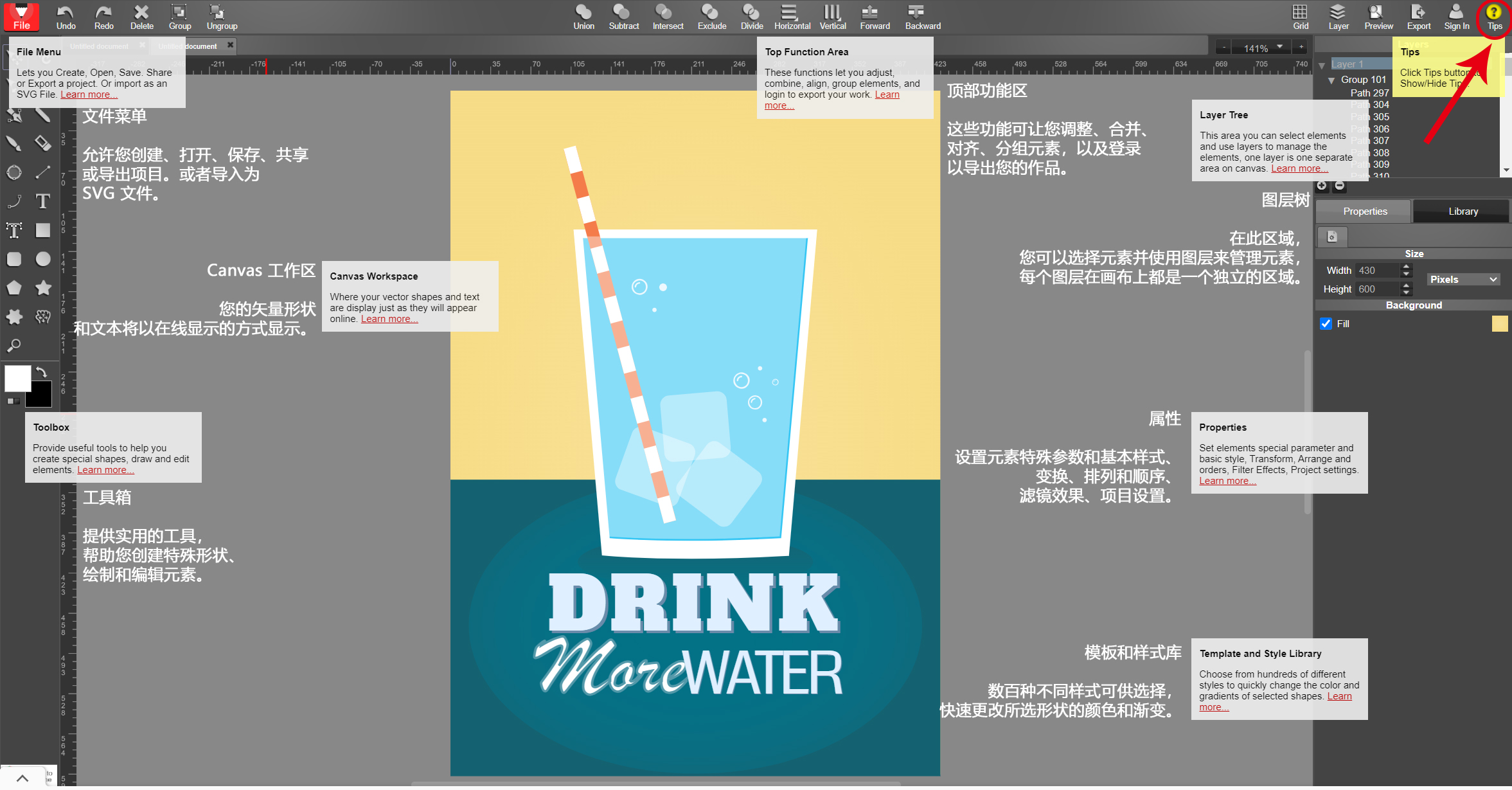
Task: Select the Text tool
Action: click(x=43, y=201)
